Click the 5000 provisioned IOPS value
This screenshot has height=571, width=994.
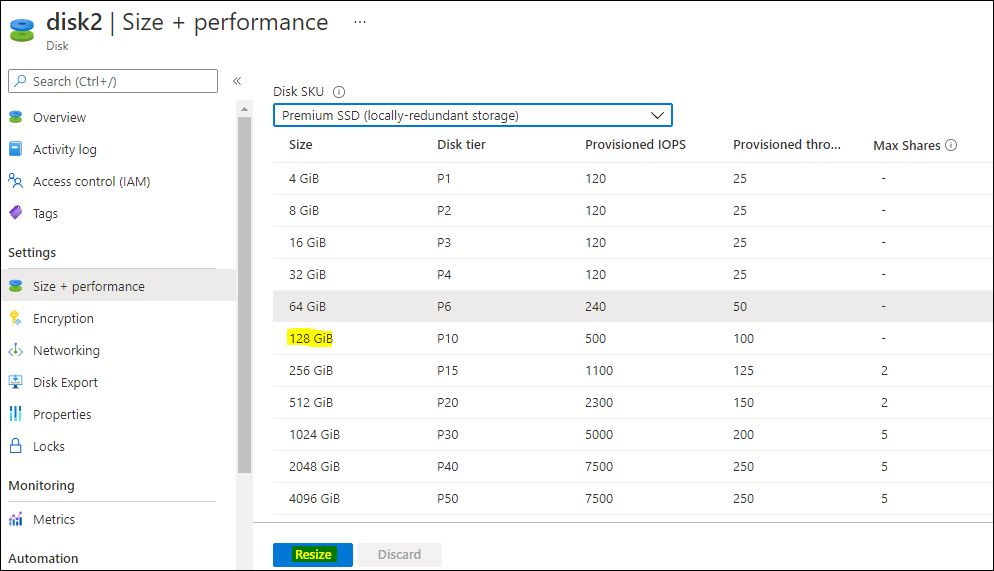click(599, 435)
